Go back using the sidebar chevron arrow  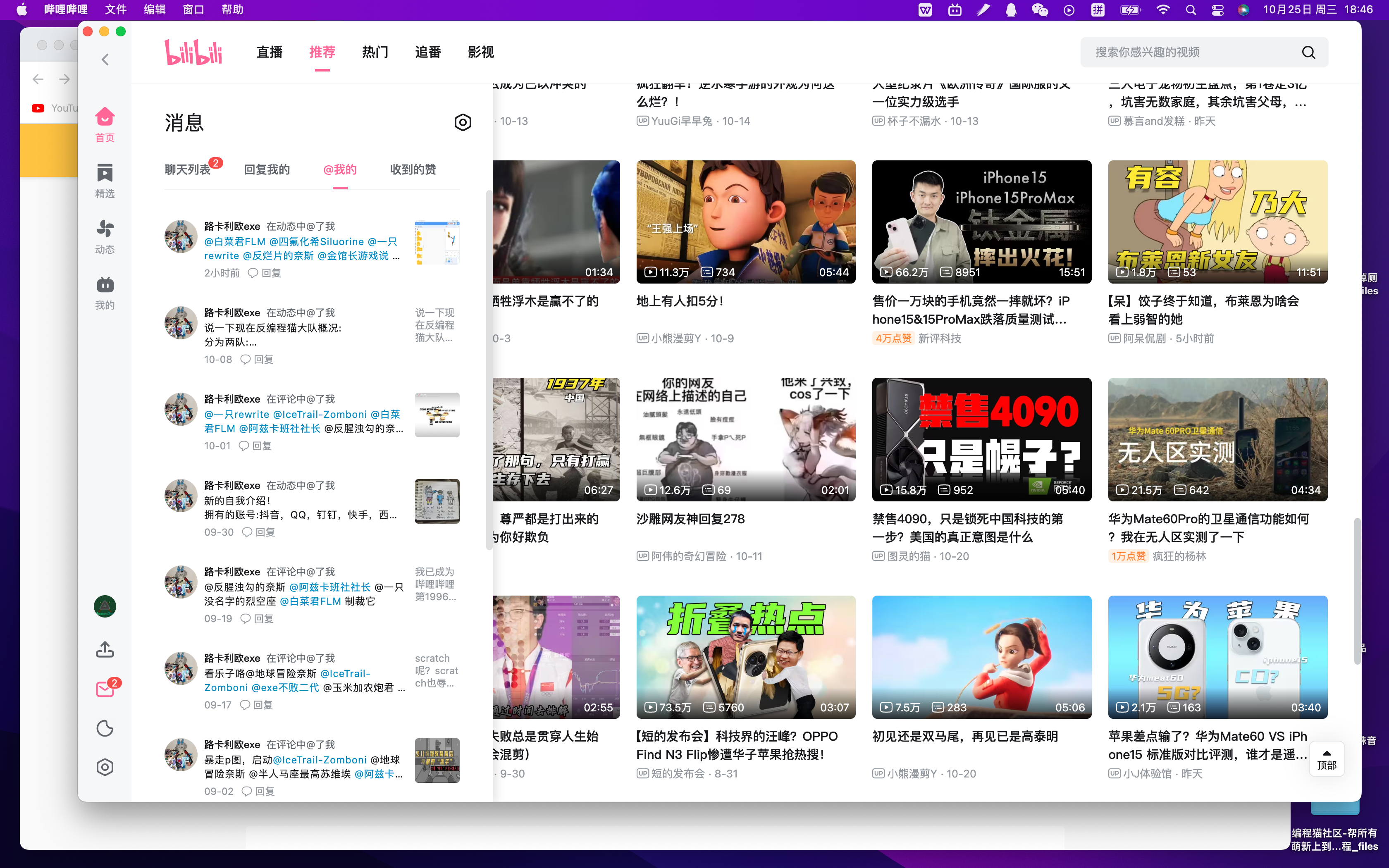coord(105,60)
